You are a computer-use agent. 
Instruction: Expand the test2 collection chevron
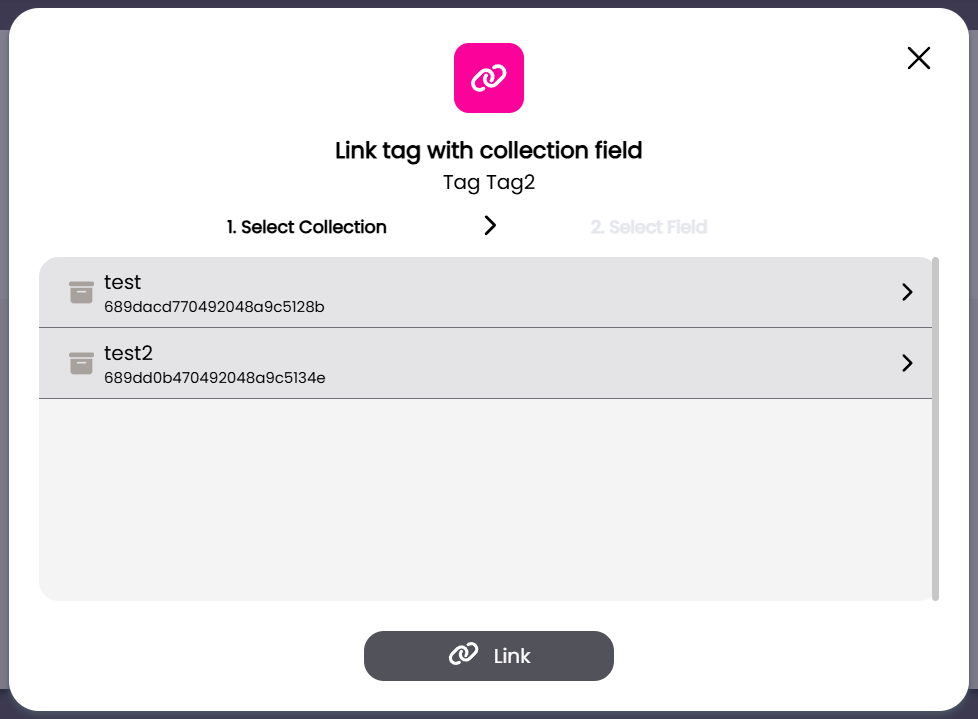point(907,363)
